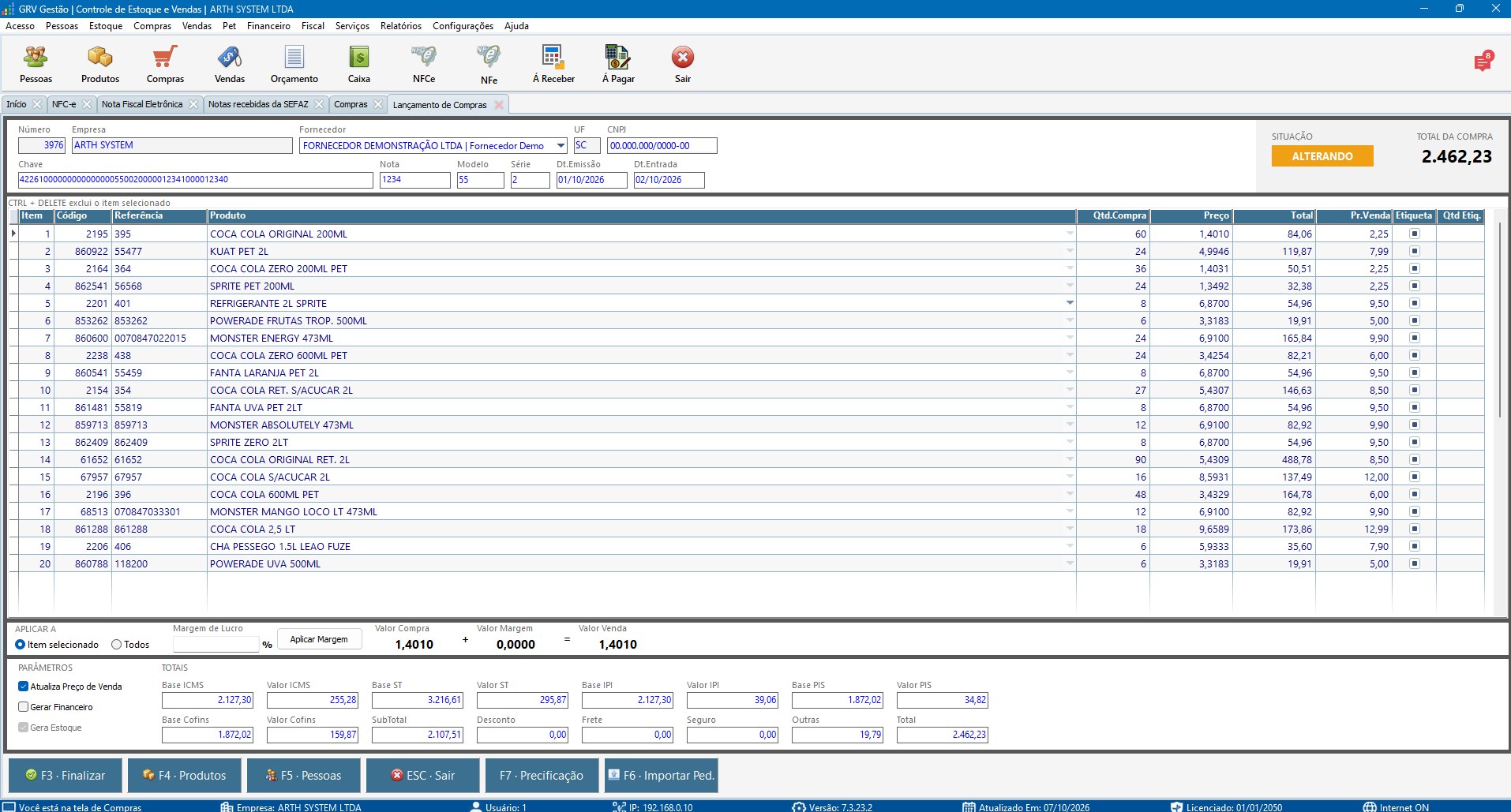This screenshot has height=812, width=1511.
Task: Select the Todos radio button
Action: tap(117, 645)
